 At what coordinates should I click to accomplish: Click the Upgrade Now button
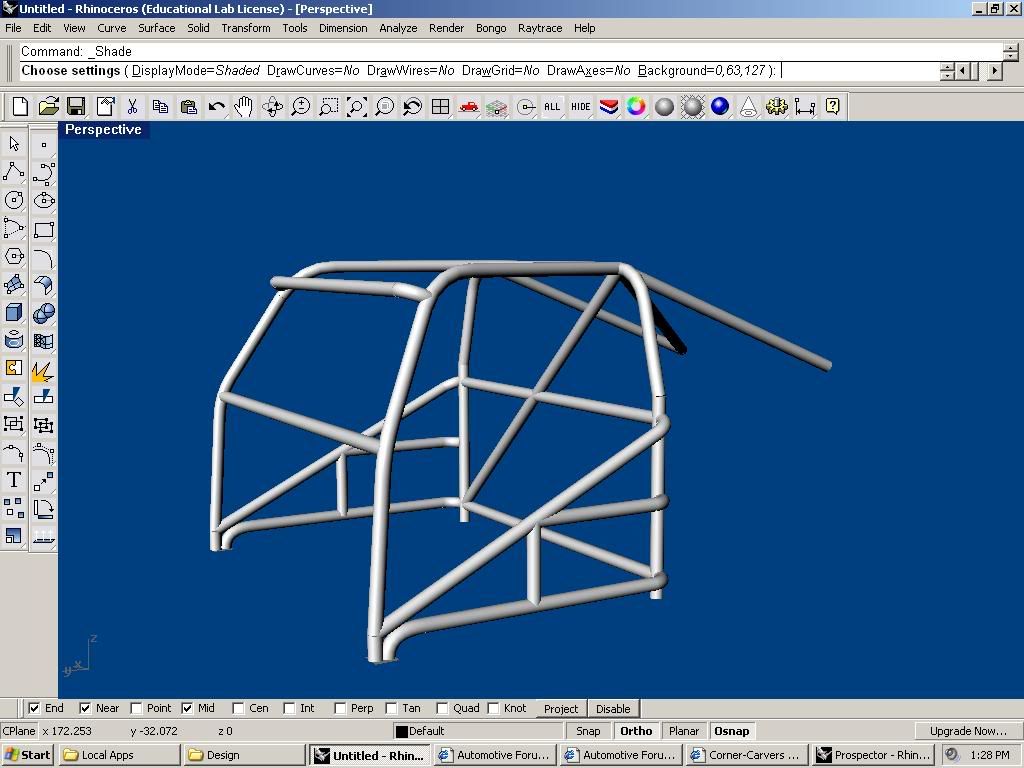click(x=967, y=731)
